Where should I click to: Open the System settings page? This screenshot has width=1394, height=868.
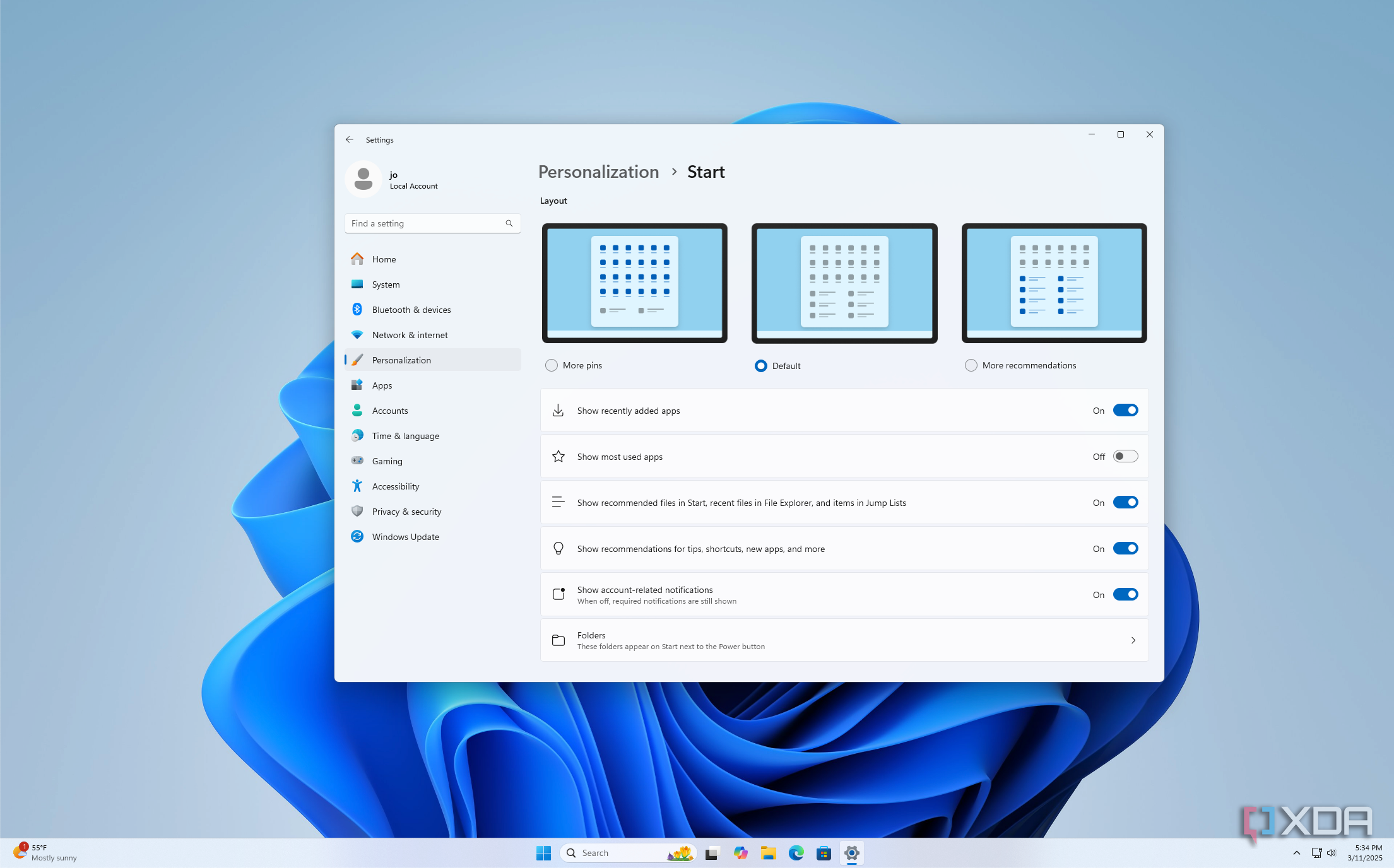pyautogui.click(x=433, y=284)
